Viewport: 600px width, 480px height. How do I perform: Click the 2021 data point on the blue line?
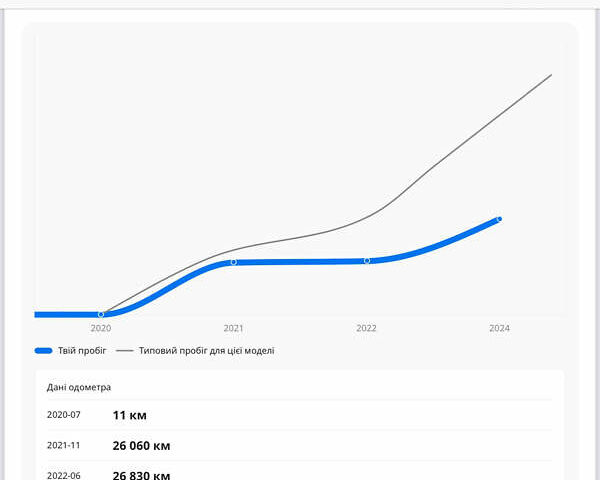(x=234, y=262)
